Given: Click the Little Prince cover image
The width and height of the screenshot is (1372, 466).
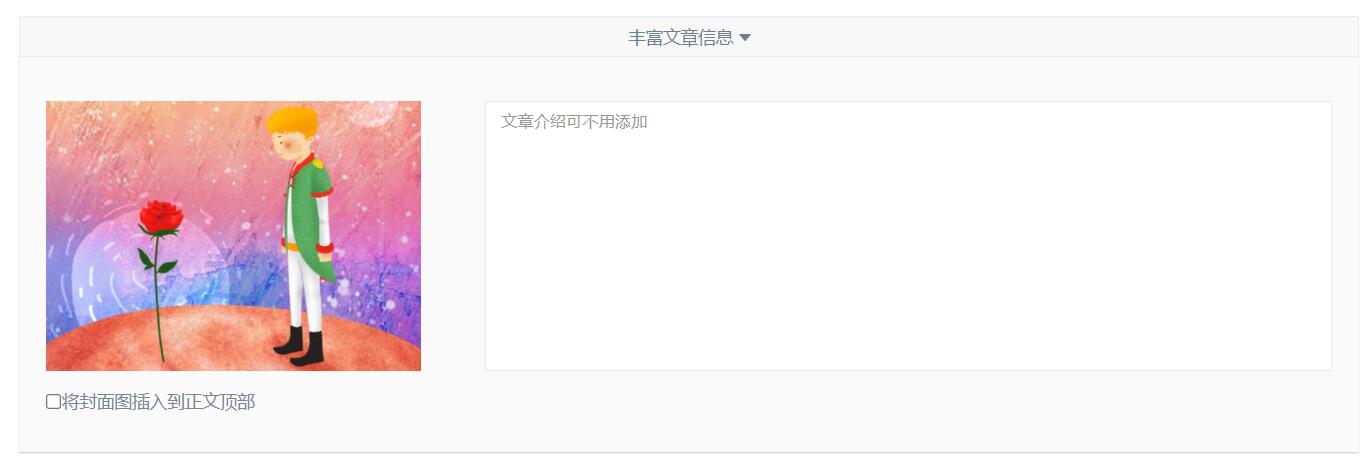Looking at the screenshot, I should pos(233,236).
